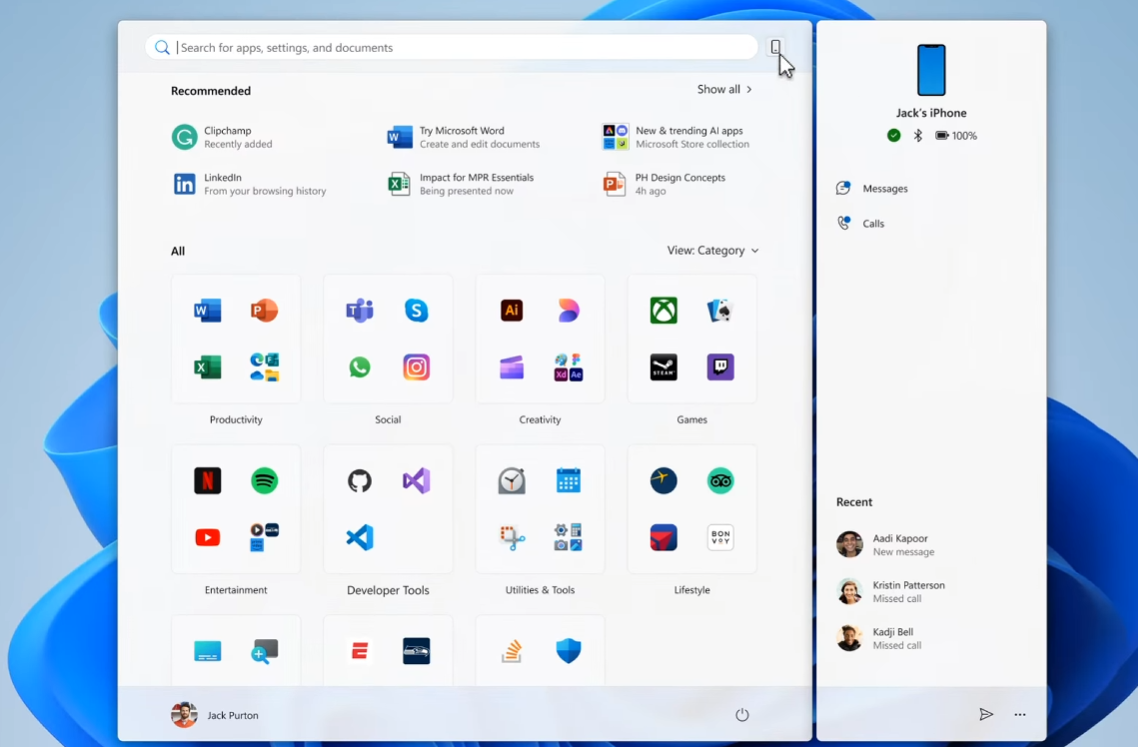Image resolution: width=1138 pixels, height=747 pixels.
Task: Launch Visual Studio purple icon
Action: coord(416,481)
